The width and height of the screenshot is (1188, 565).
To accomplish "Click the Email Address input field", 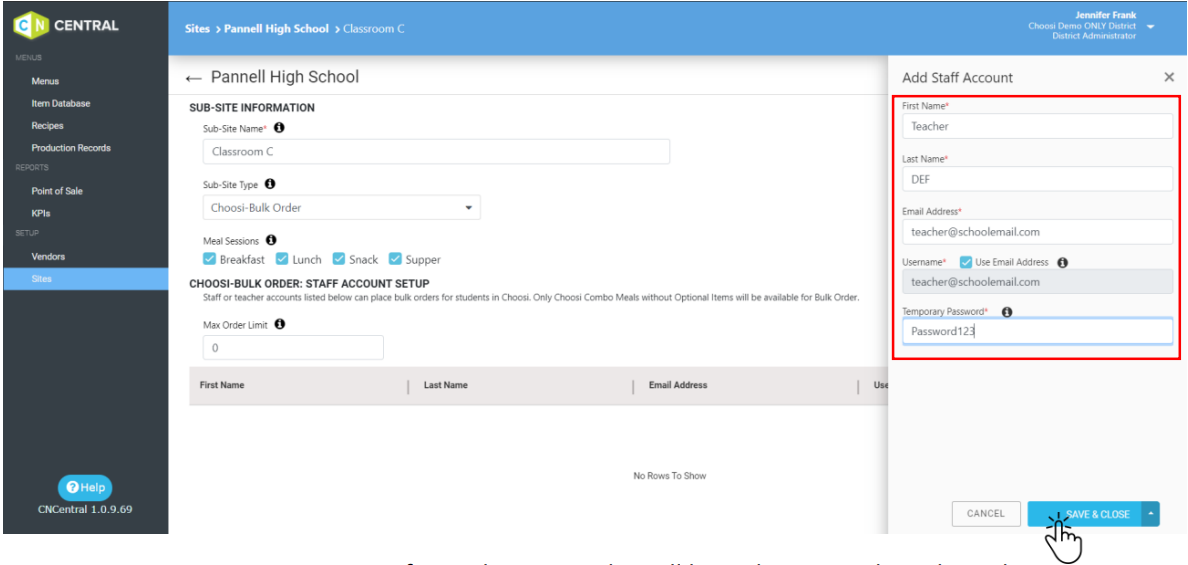I will pos(1037,232).
